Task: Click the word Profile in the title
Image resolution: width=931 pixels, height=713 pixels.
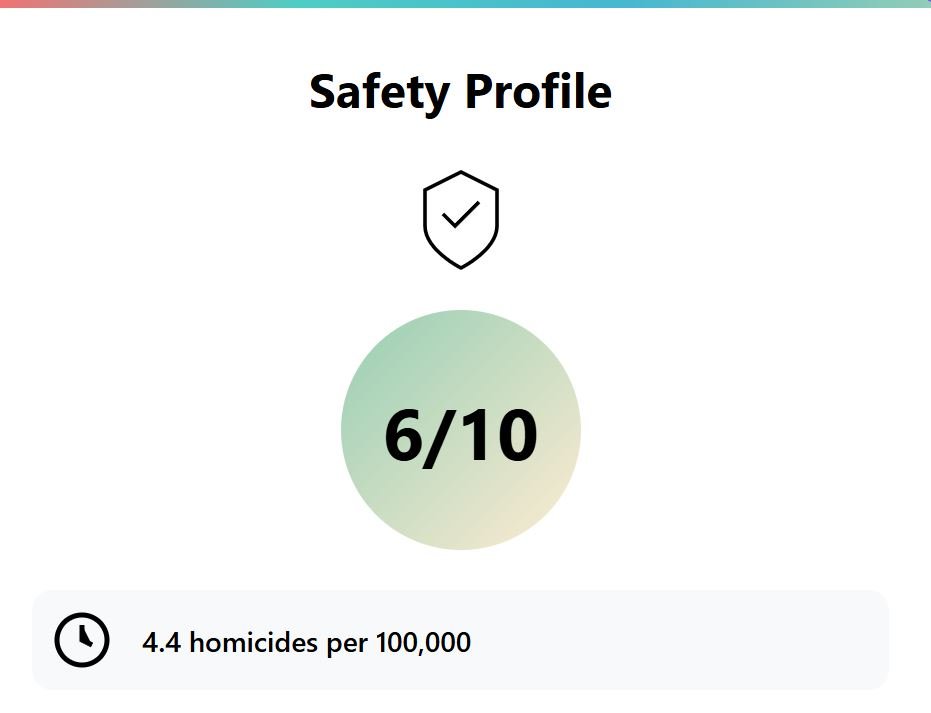Action: pyautogui.click(x=539, y=91)
